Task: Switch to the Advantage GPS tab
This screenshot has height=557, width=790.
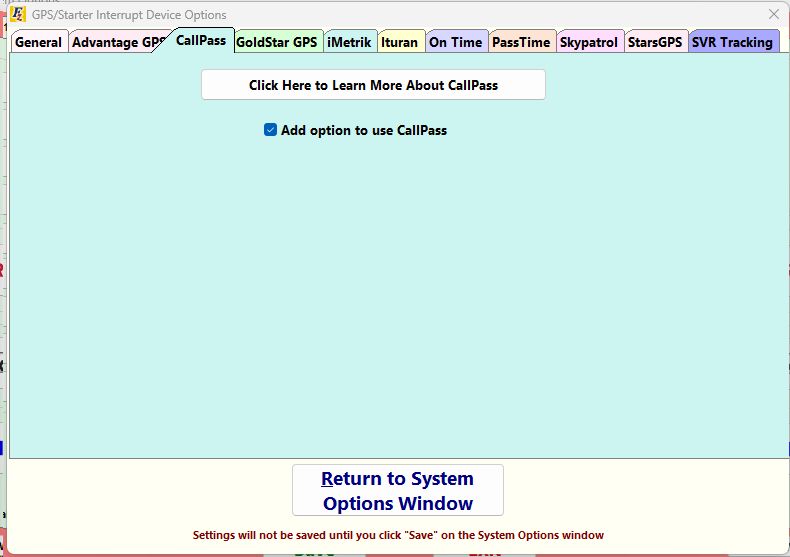Action: pos(117,42)
